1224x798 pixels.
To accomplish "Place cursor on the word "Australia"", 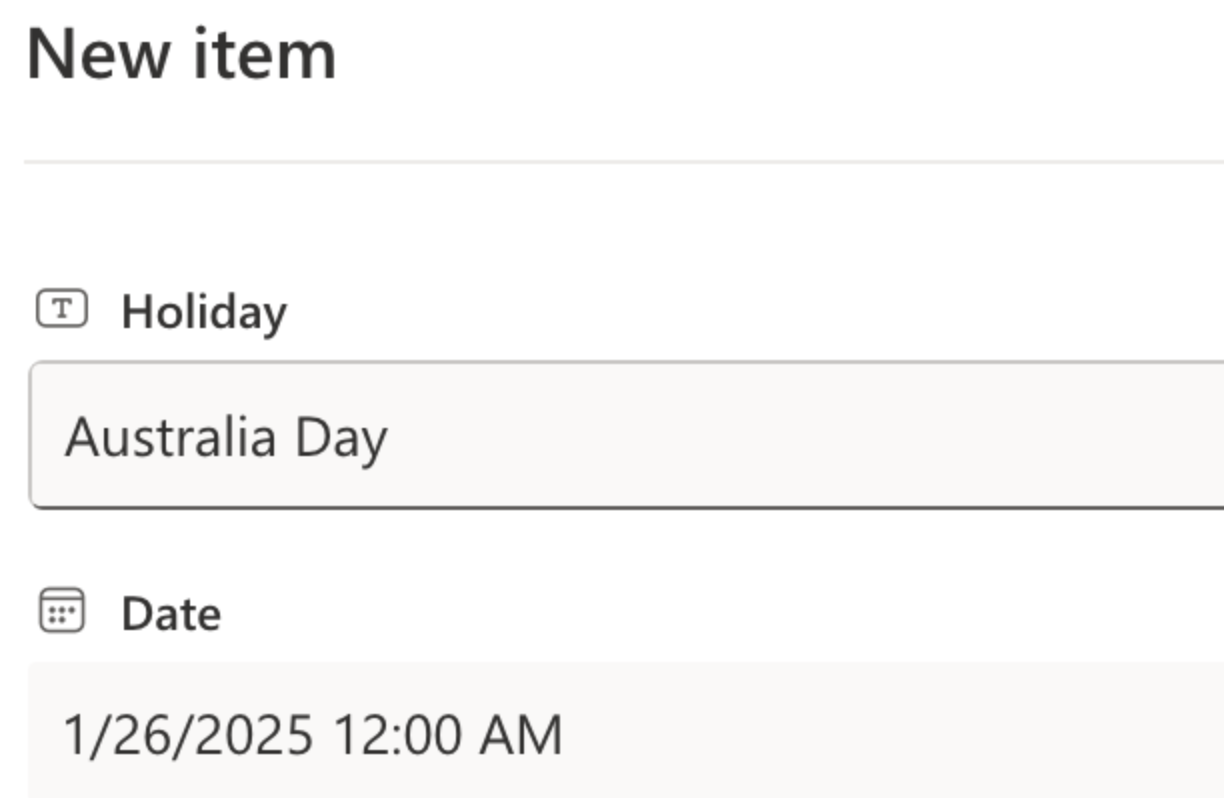I will pyautogui.click(x=170, y=437).
